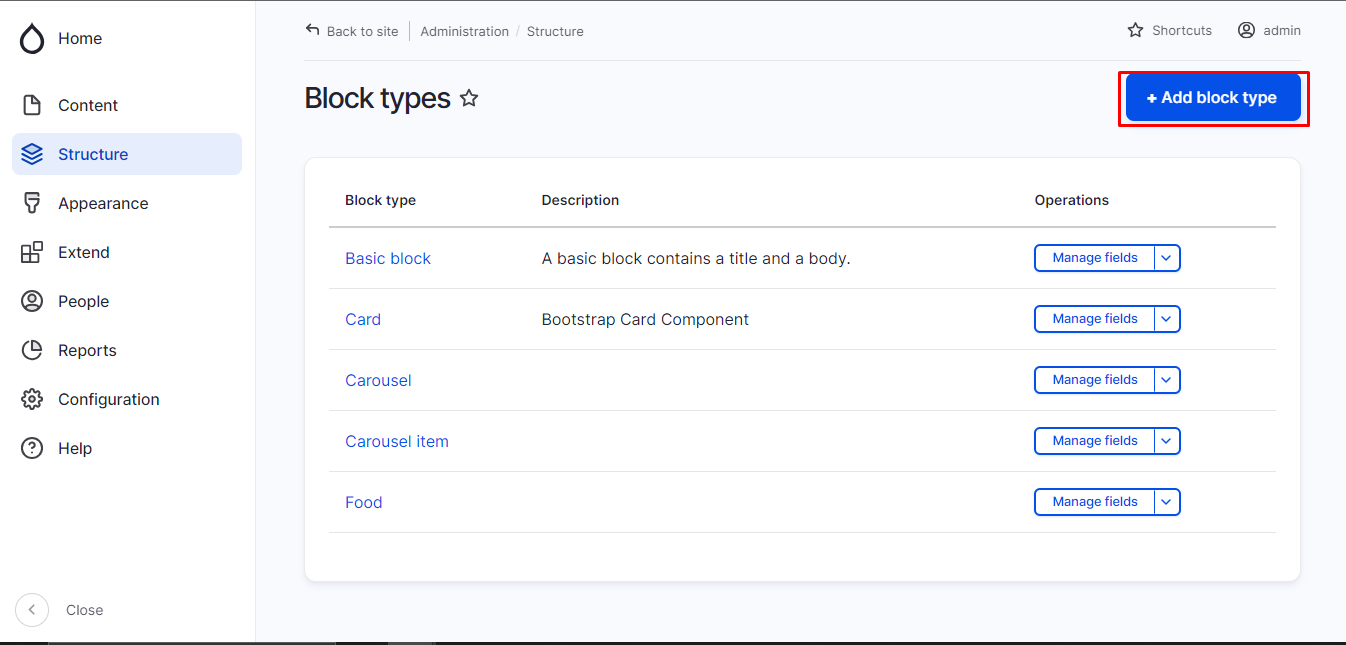
Task: Select the Reports clock icon
Action: tap(32, 350)
